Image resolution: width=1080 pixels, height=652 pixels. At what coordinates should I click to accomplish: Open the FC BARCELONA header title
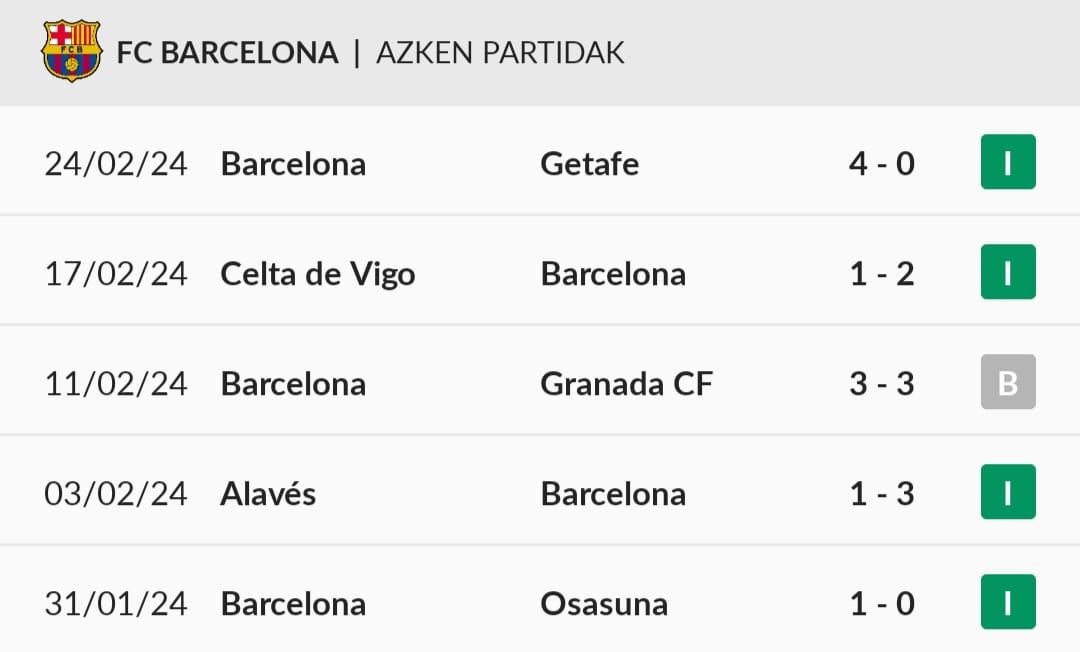[227, 53]
